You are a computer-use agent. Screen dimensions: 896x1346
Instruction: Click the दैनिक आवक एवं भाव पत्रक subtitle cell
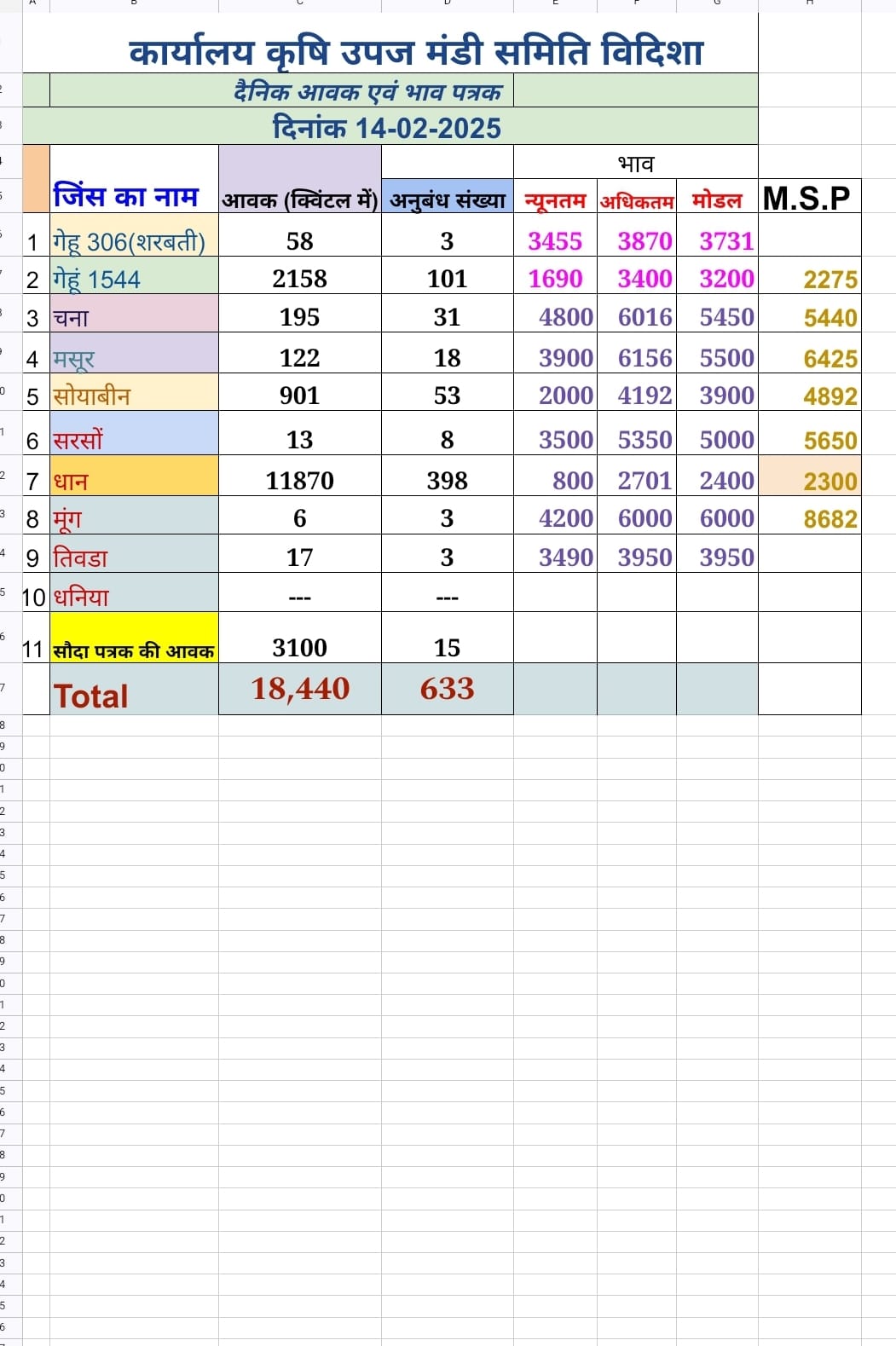point(282,90)
